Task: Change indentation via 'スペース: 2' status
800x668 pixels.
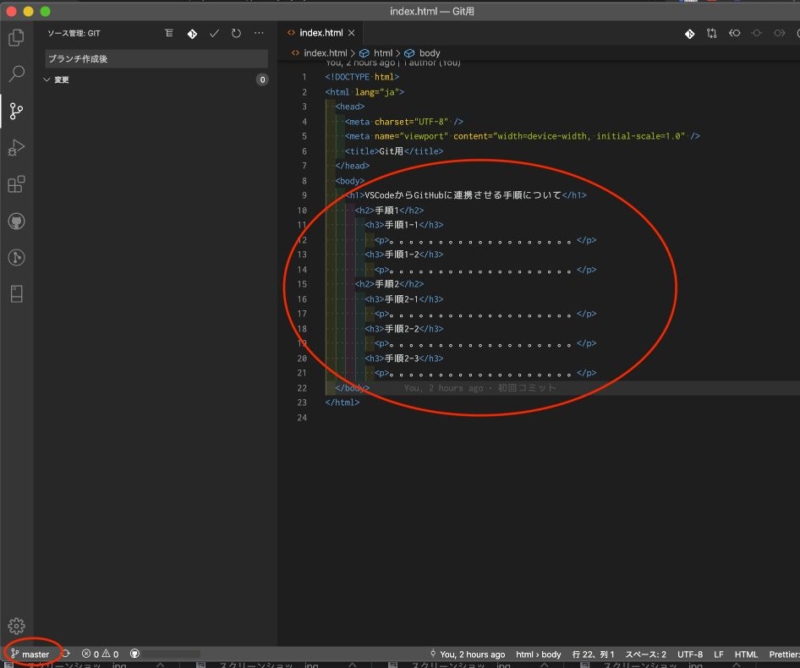Action: pos(645,654)
